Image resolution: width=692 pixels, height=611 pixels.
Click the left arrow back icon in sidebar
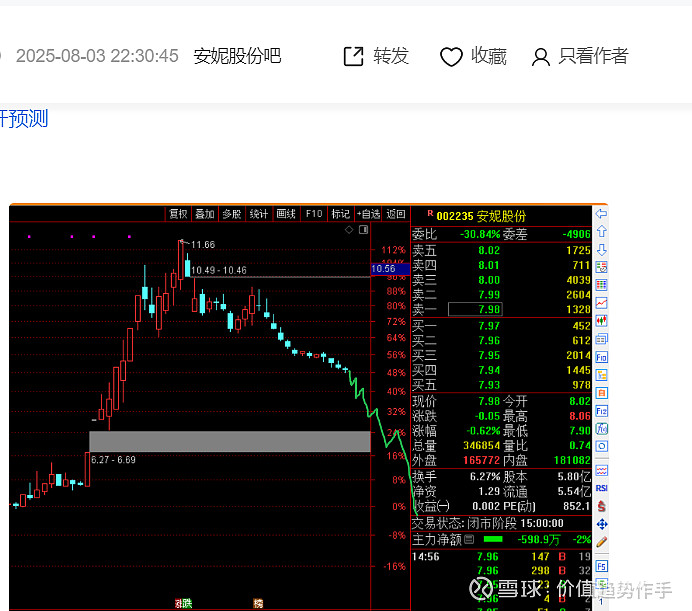pos(601,214)
